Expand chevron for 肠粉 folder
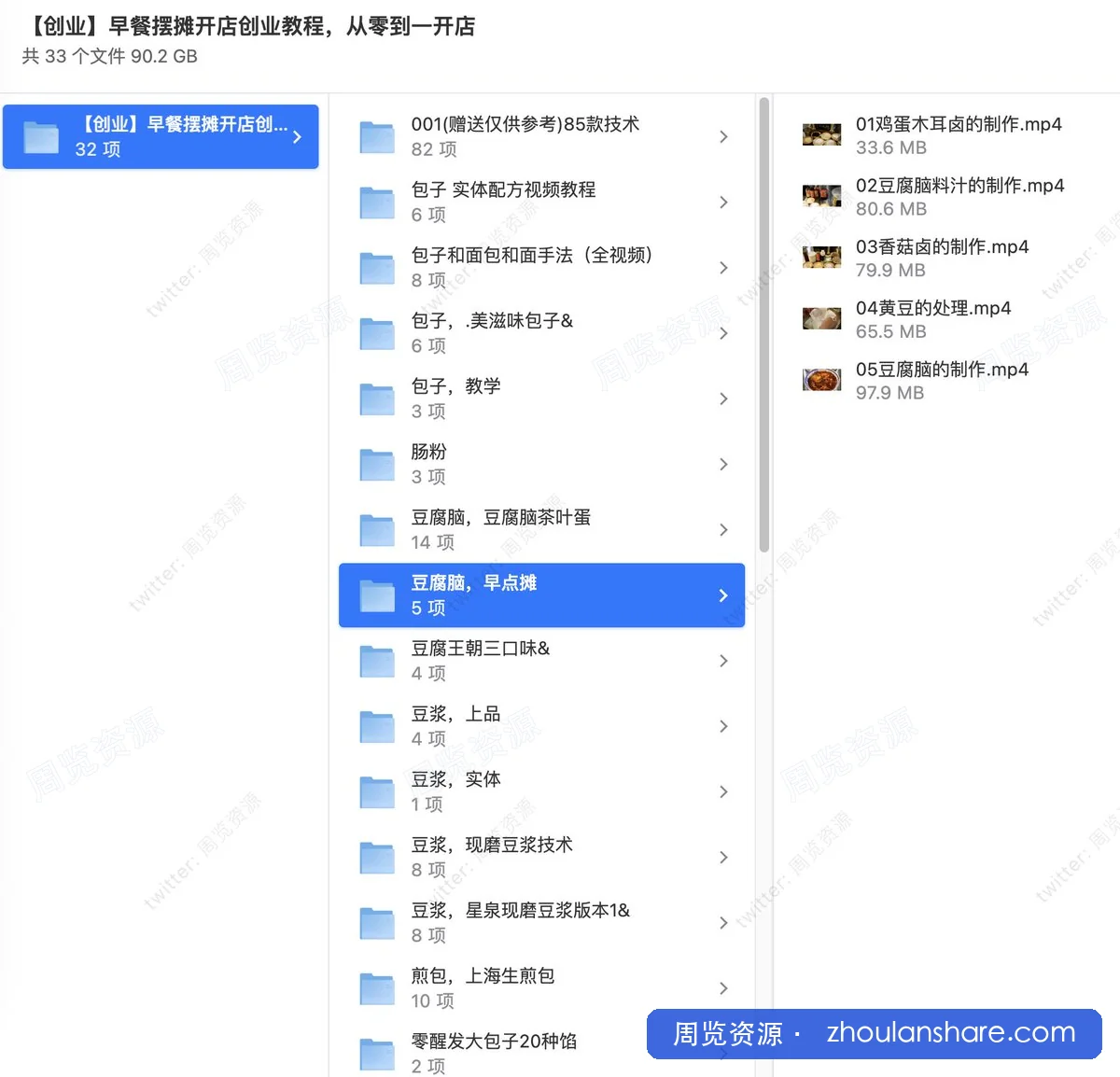 point(723,465)
